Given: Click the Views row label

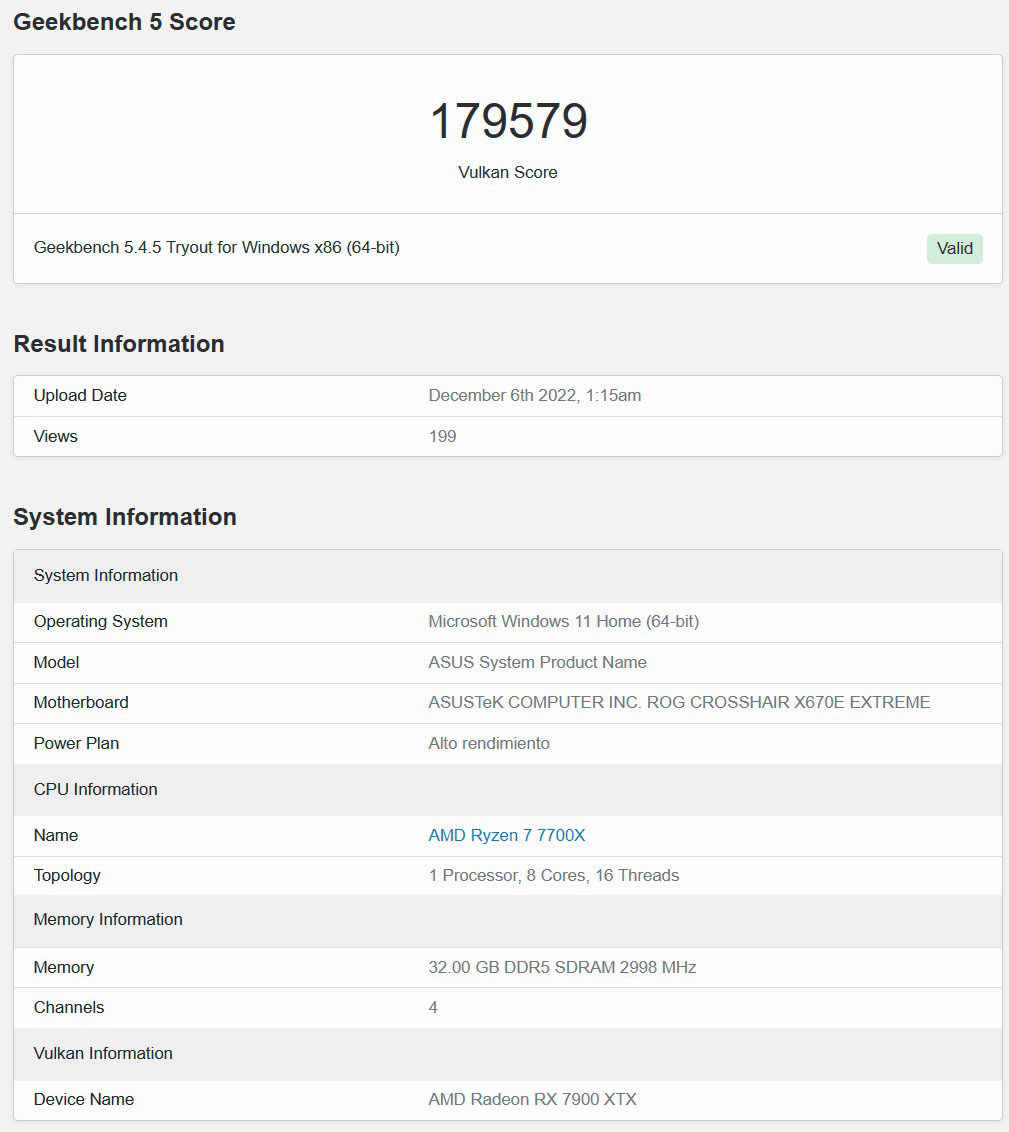Looking at the screenshot, I should pyautogui.click(x=56, y=436).
